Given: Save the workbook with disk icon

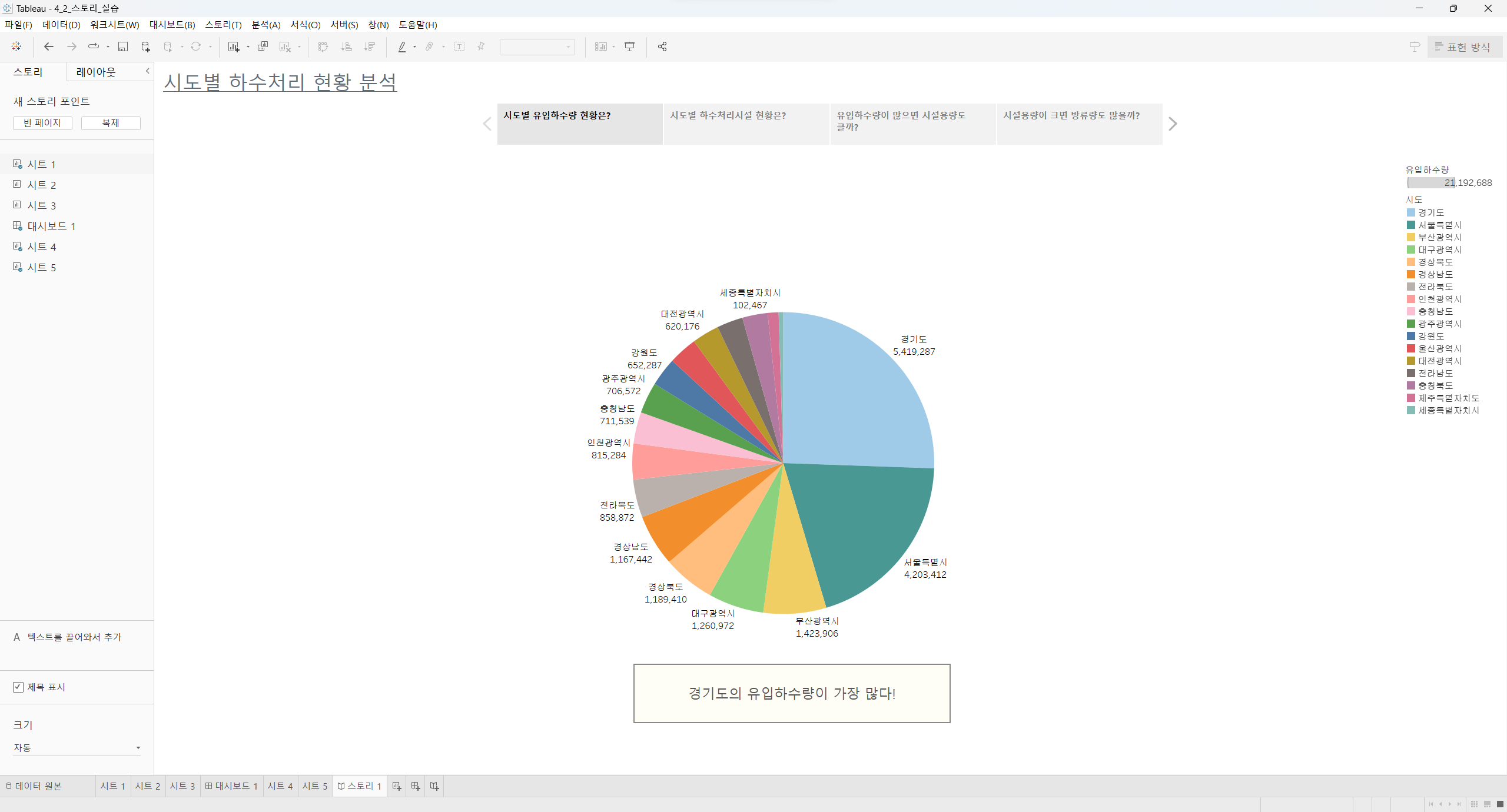Looking at the screenshot, I should 123,46.
